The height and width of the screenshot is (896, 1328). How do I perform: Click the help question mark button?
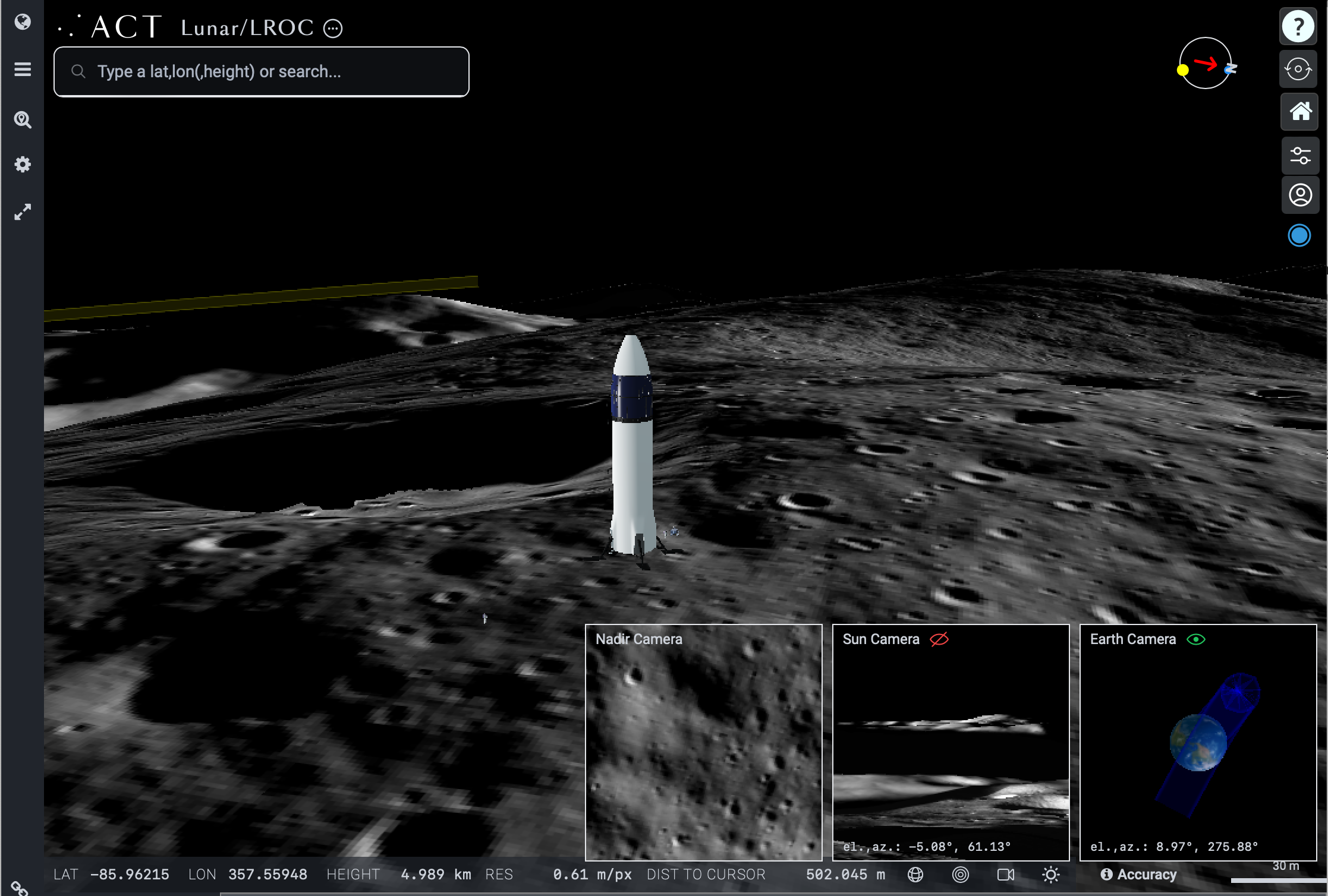(x=1298, y=27)
